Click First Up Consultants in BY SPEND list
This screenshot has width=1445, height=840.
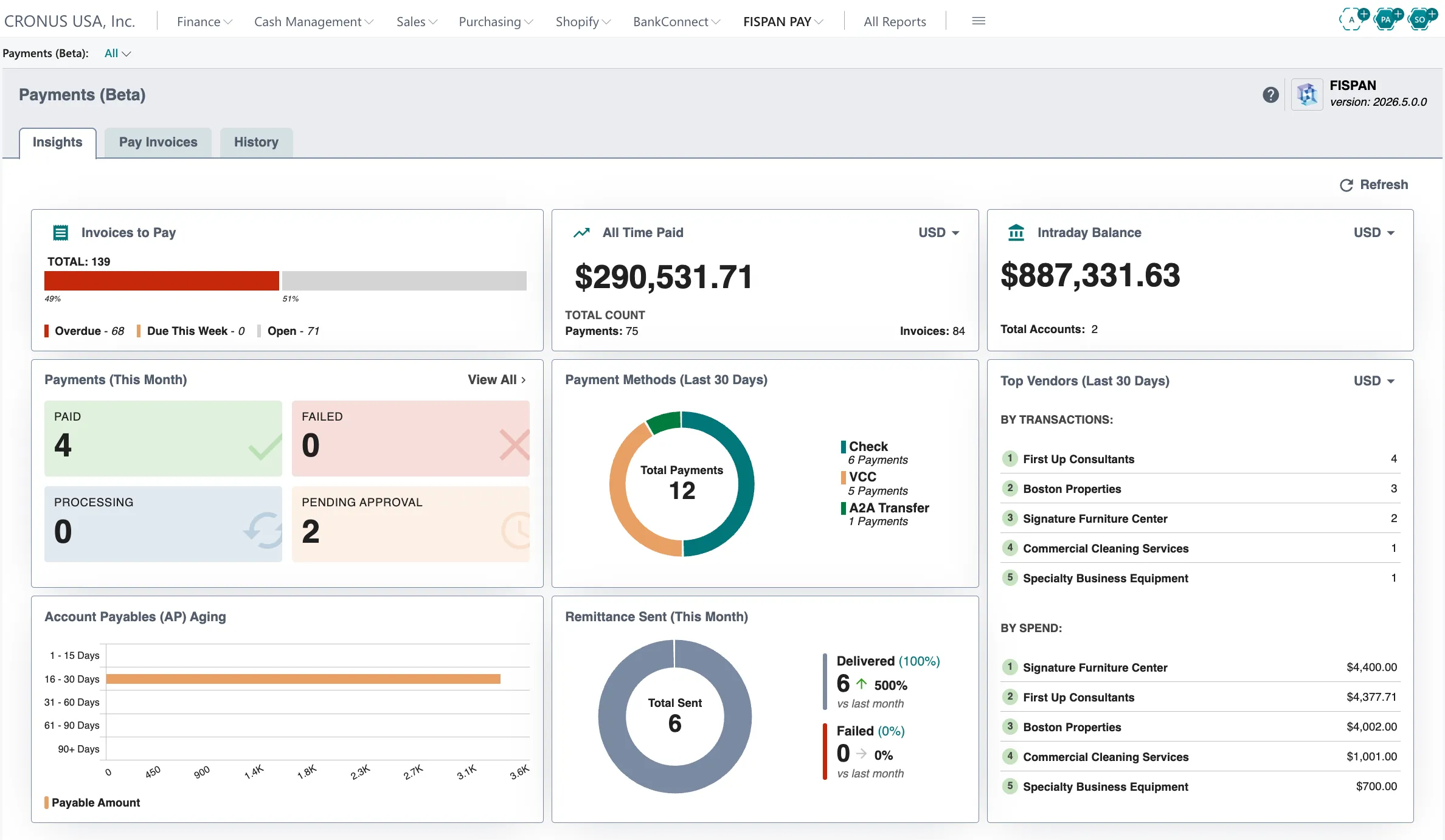pos(1079,697)
